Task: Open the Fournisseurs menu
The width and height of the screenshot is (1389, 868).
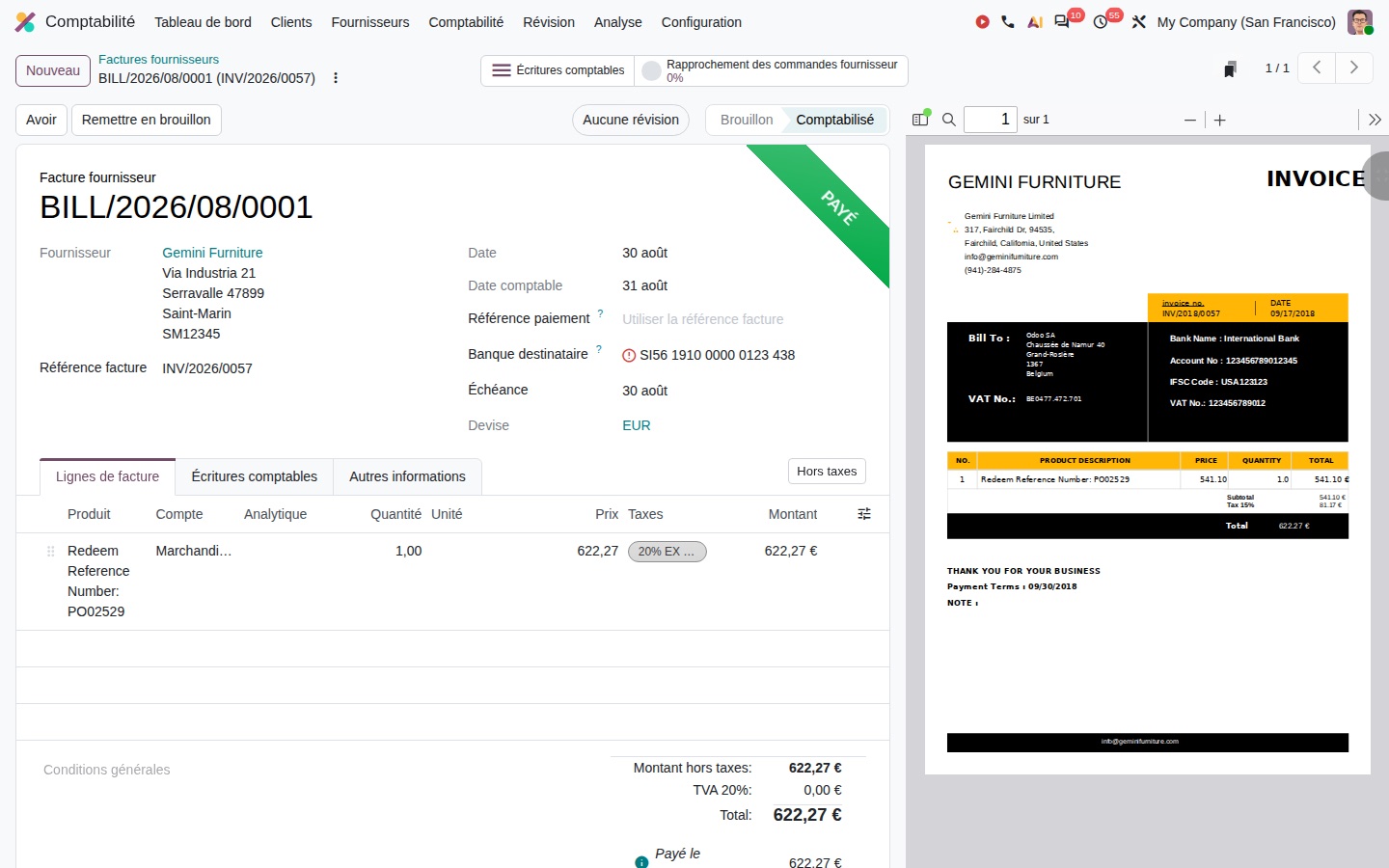Action: click(370, 21)
